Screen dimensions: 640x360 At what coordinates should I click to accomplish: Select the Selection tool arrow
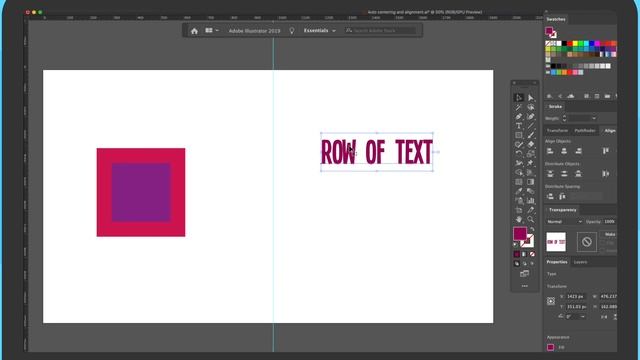click(x=519, y=98)
